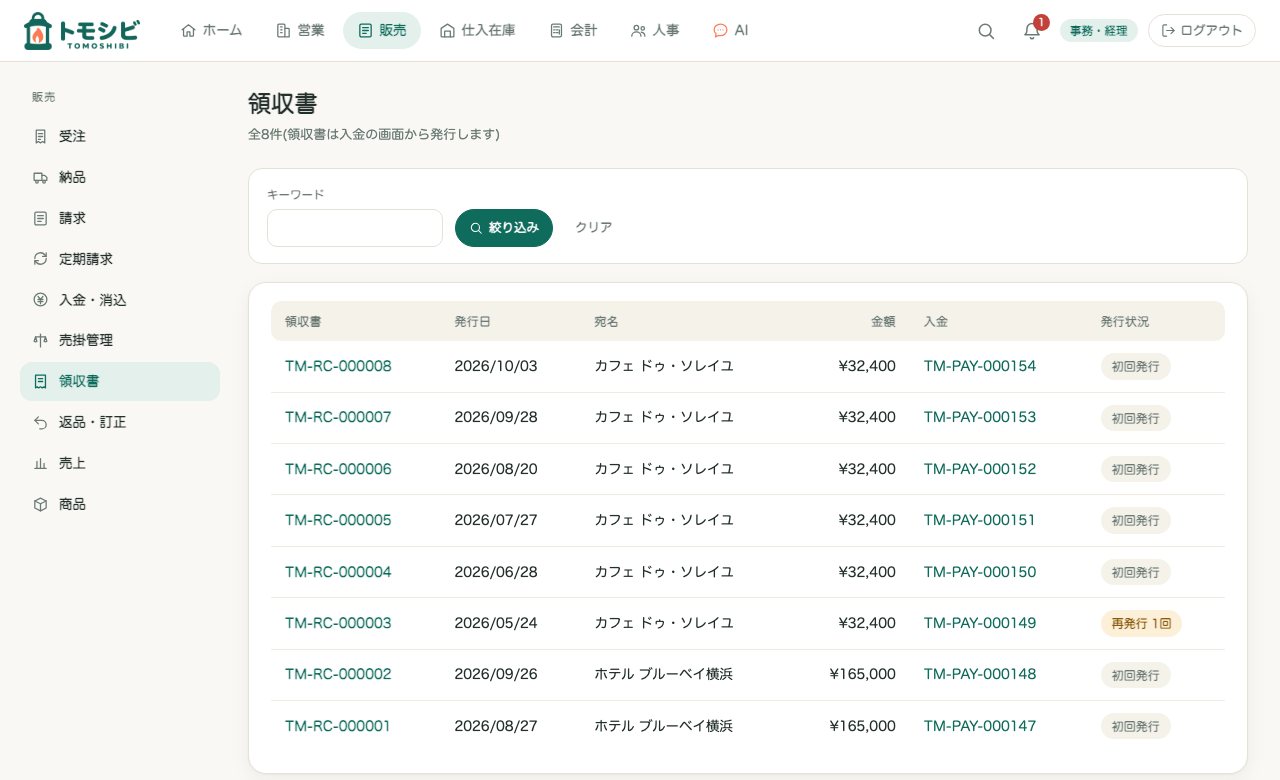Click the 定期請求 refresh icon
Screen dimensions: 1280x780
(x=40, y=259)
